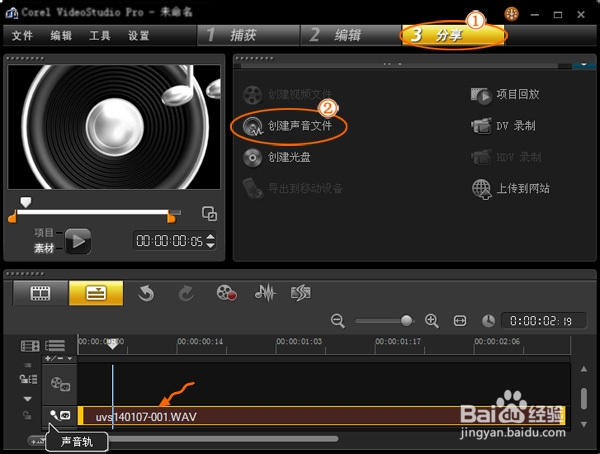Screen dimensions: 600x454
Task: Switch to the 3 分享 step tab
Action: point(453,35)
